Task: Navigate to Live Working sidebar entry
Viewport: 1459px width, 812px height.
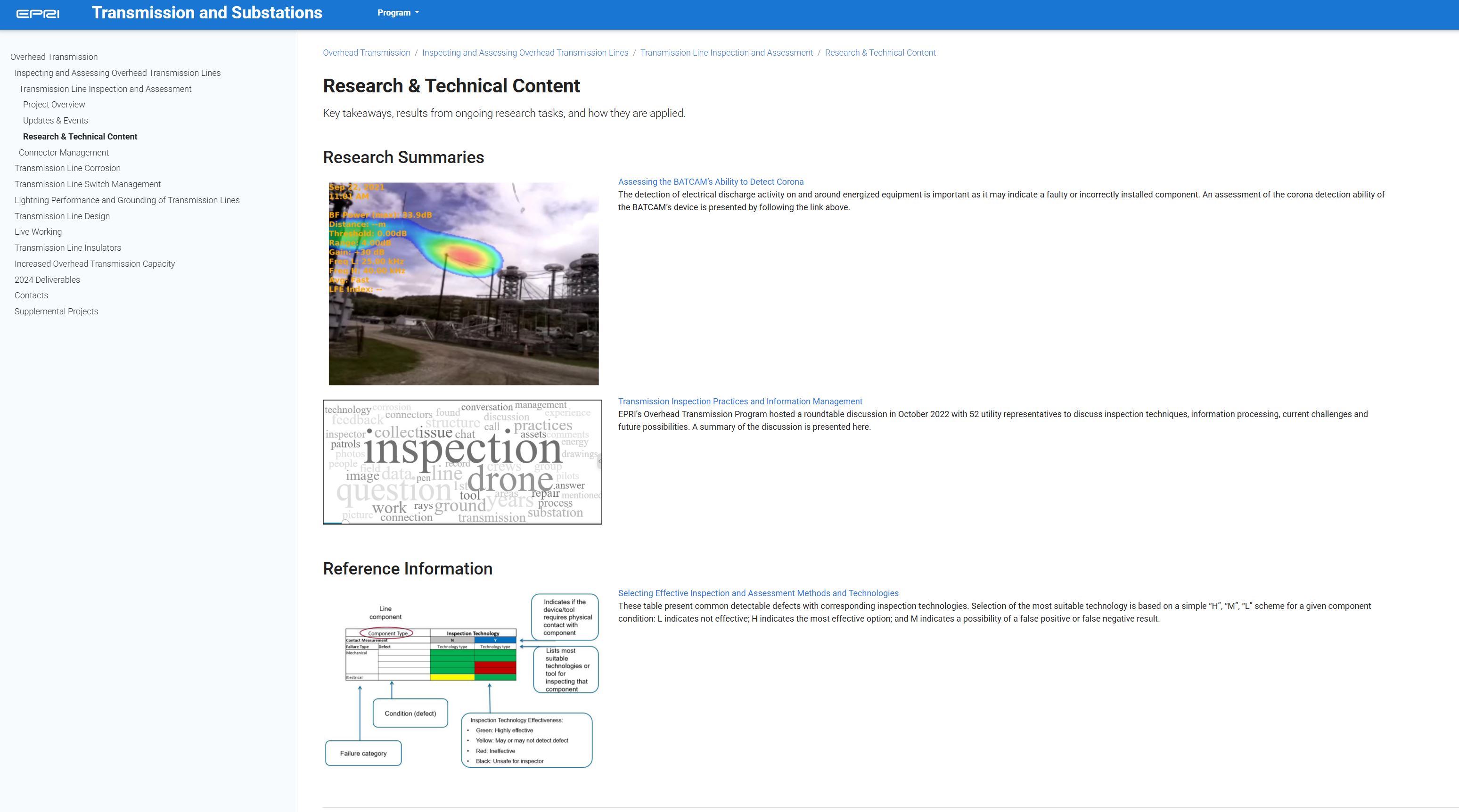Action: coord(38,232)
